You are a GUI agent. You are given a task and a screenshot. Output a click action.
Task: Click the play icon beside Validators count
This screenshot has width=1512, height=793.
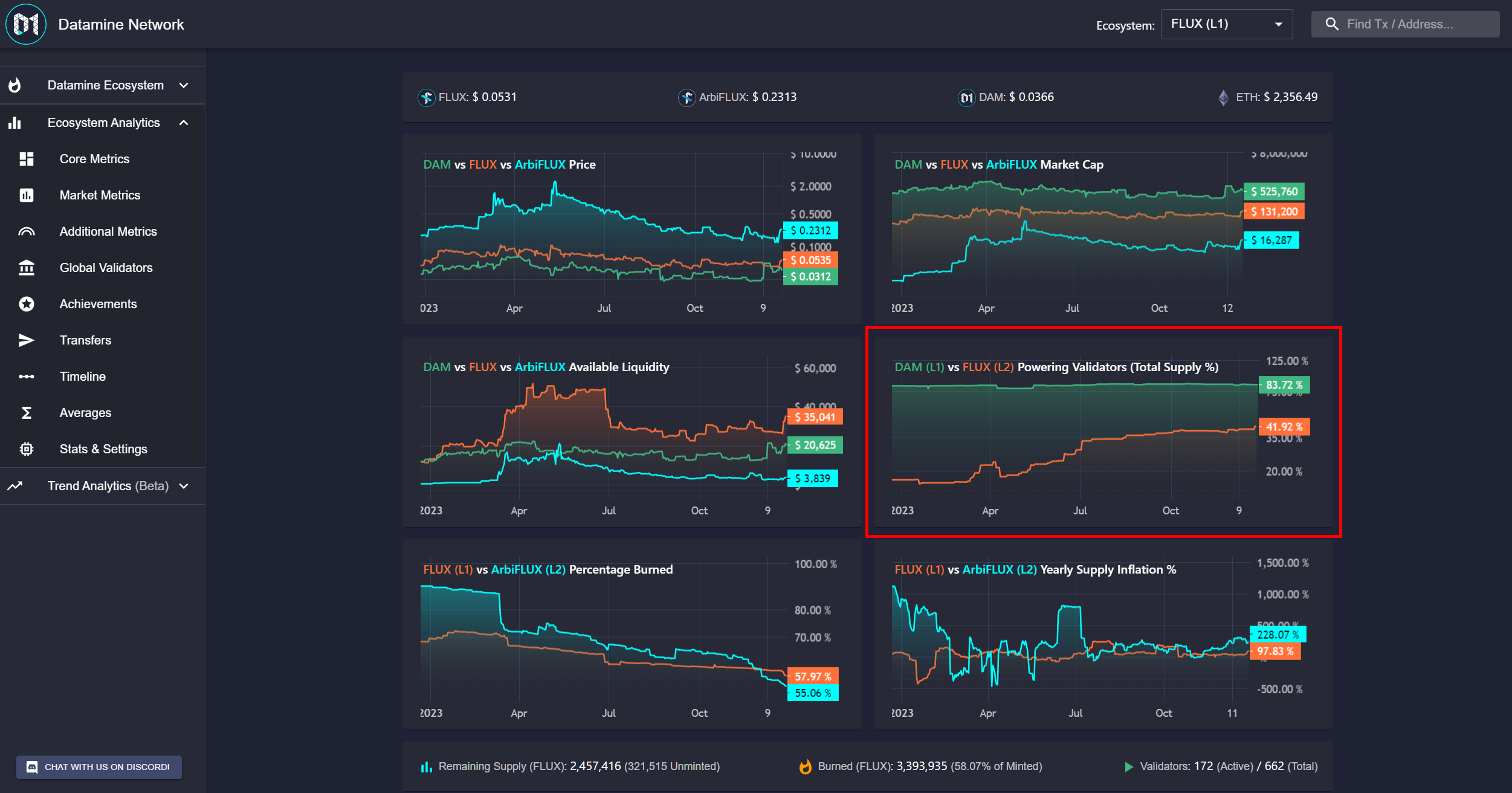[1128, 767]
